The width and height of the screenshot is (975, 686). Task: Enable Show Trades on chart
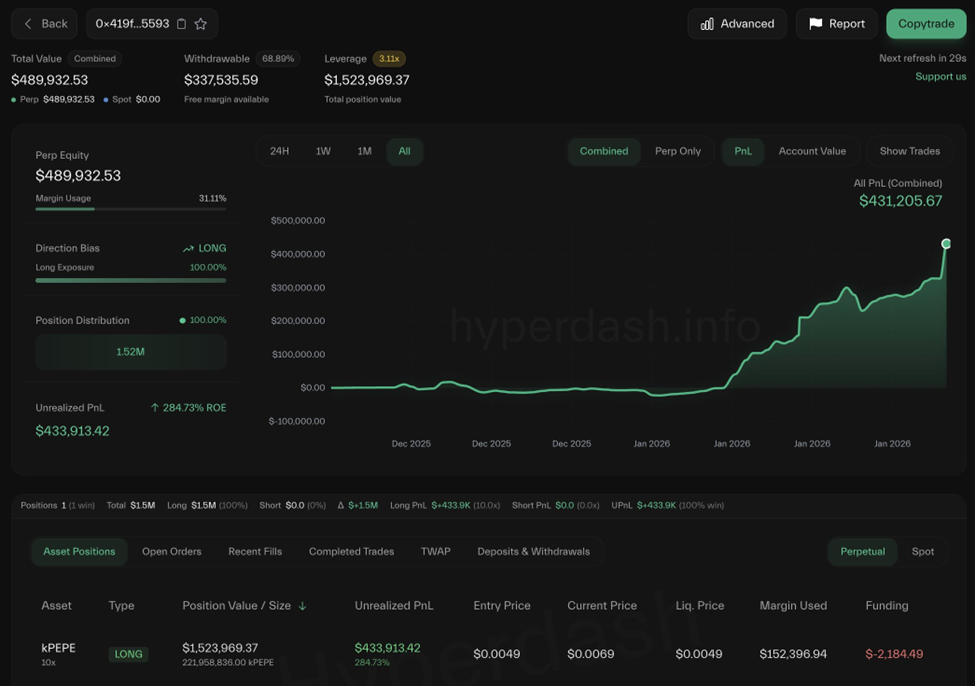(x=909, y=151)
